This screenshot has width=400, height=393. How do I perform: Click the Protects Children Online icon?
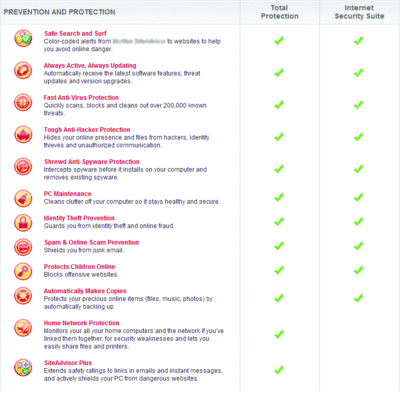click(x=23, y=271)
